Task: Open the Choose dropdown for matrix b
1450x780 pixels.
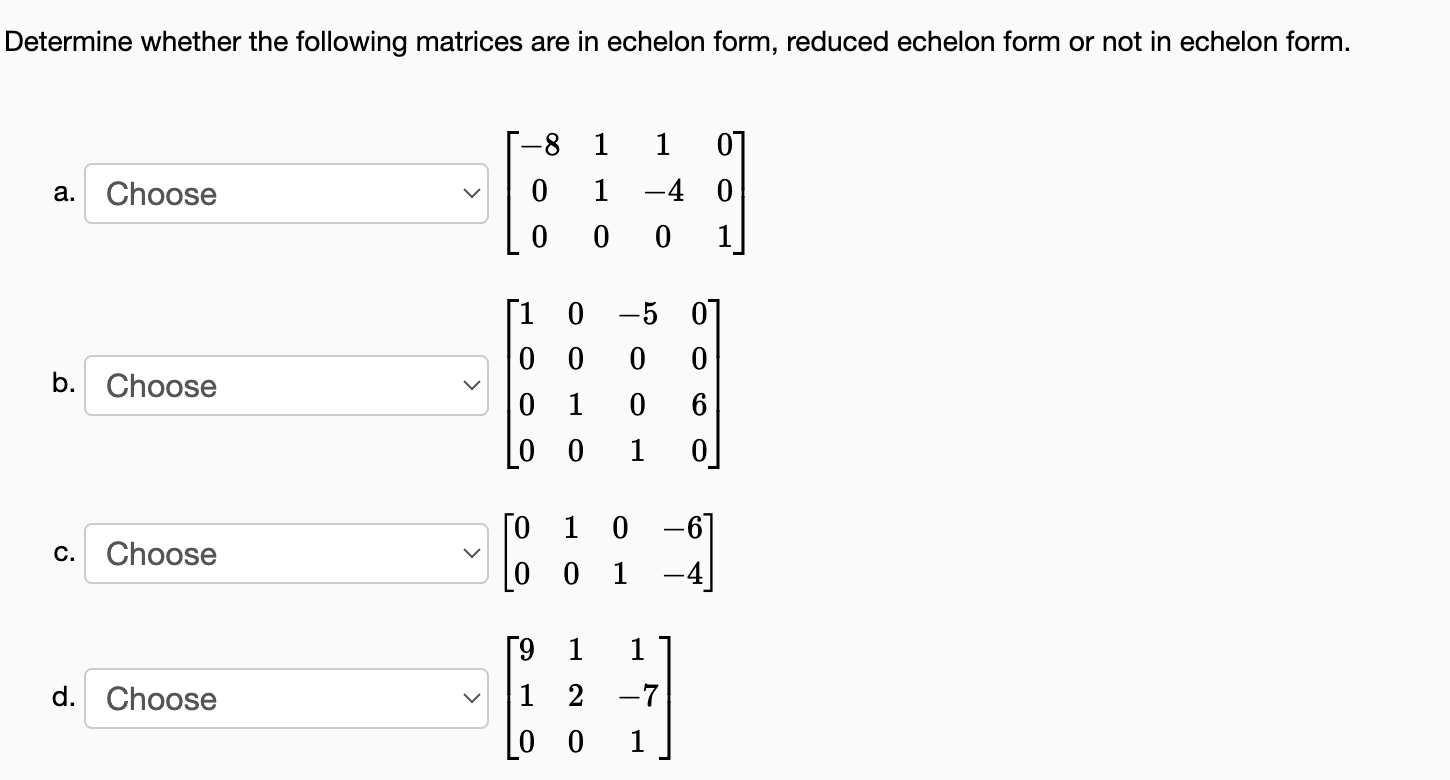Action: (286, 386)
